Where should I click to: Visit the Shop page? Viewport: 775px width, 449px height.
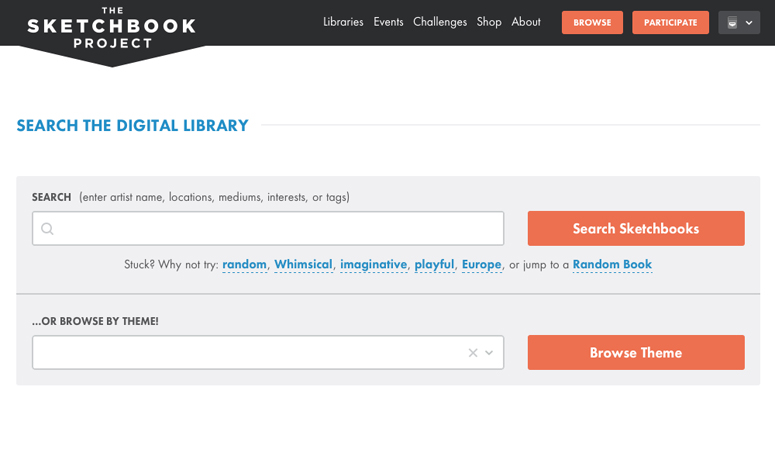[489, 22]
